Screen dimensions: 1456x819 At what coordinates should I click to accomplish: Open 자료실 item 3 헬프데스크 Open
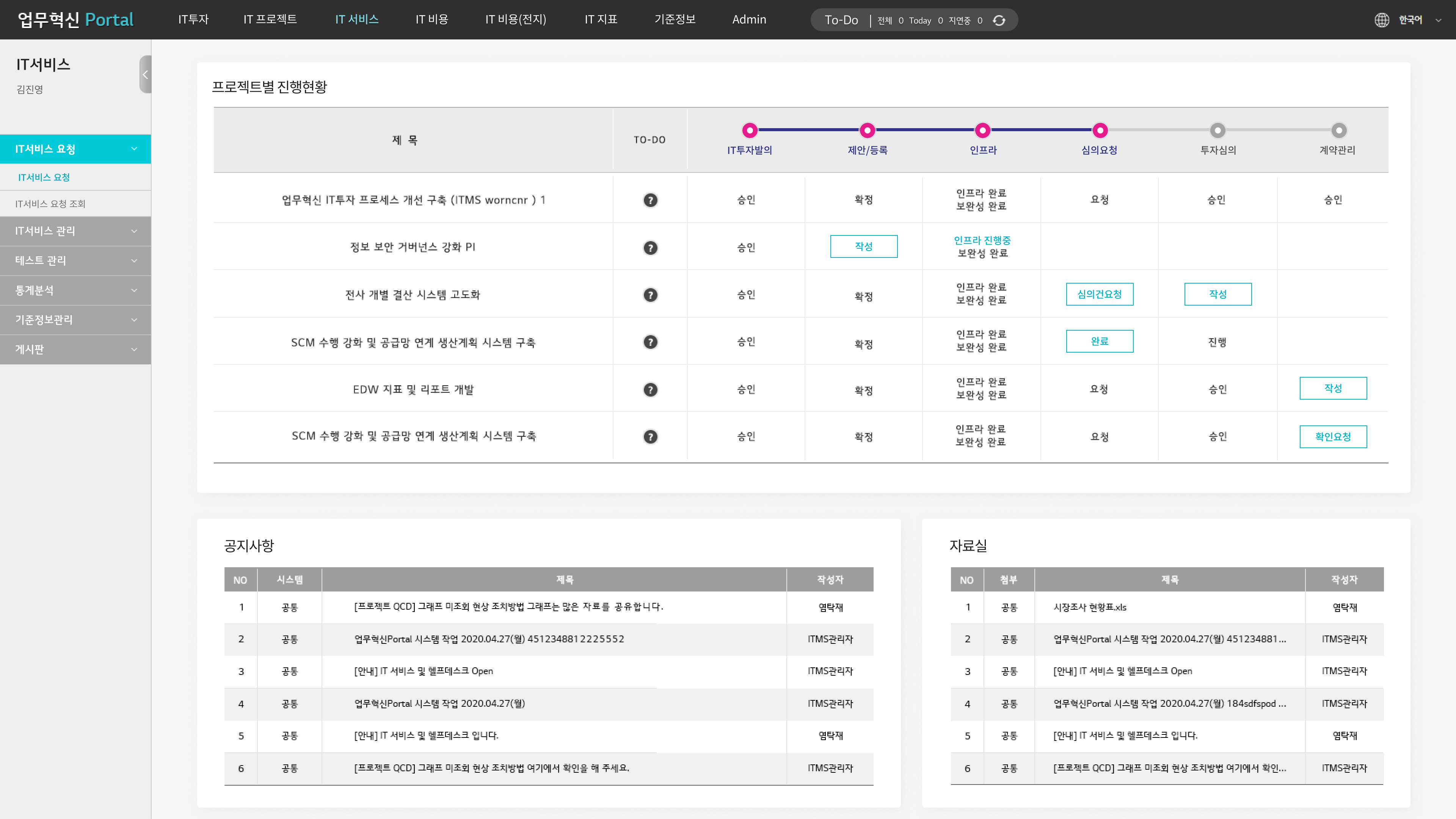coord(1122,672)
